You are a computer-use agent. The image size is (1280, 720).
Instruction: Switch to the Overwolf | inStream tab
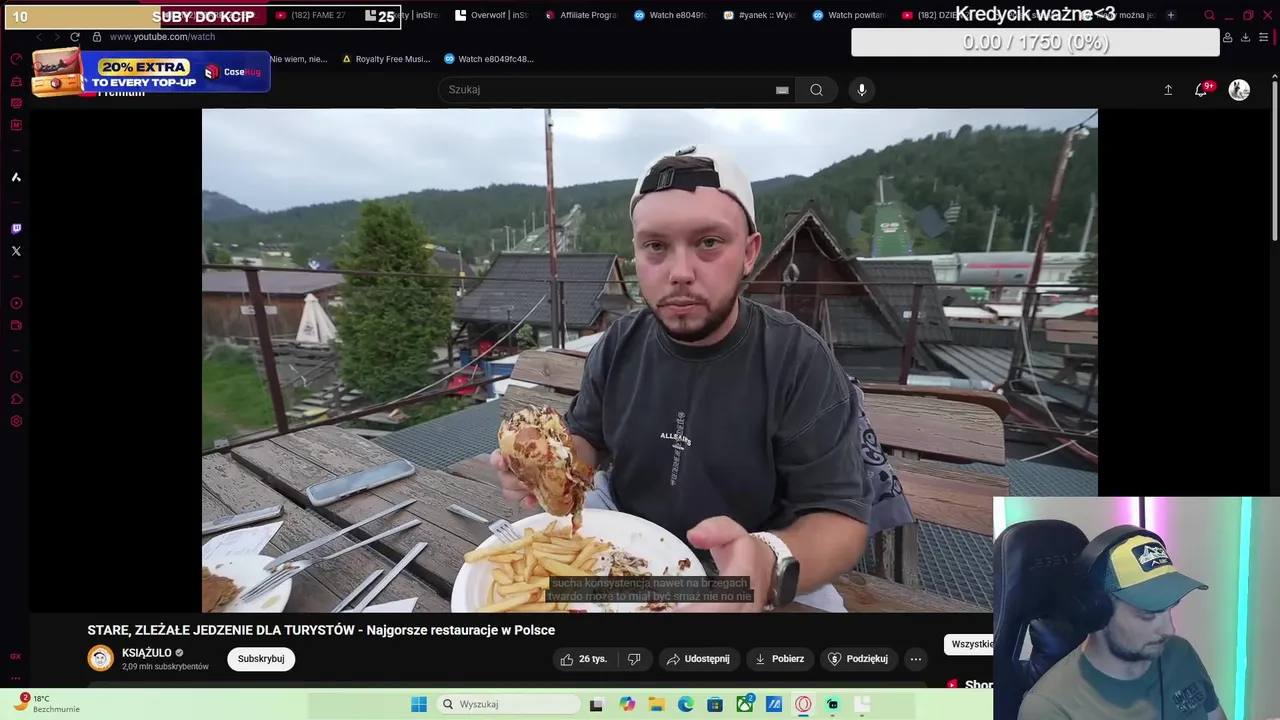[492, 15]
